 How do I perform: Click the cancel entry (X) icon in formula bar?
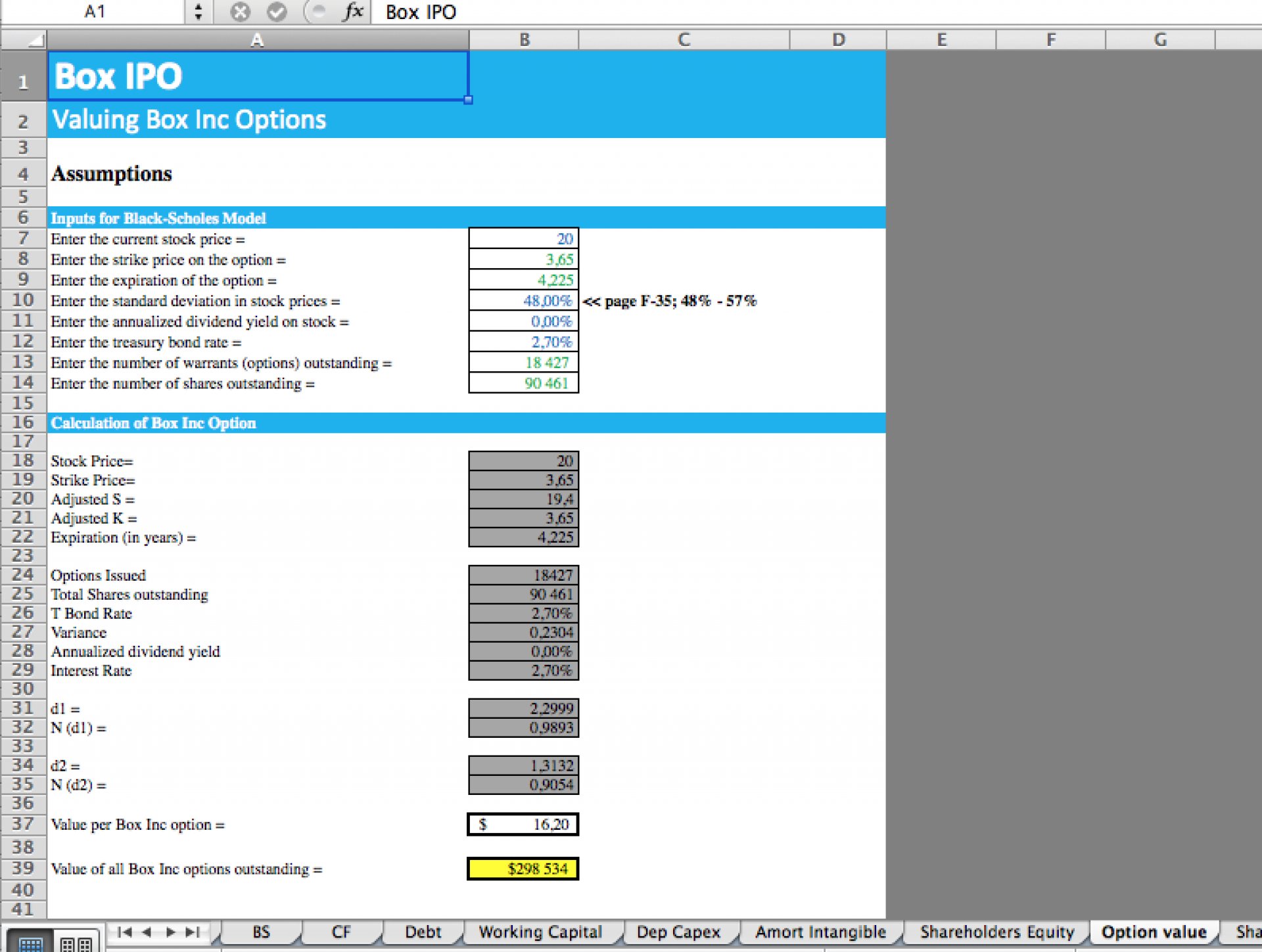pyautogui.click(x=241, y=12)
